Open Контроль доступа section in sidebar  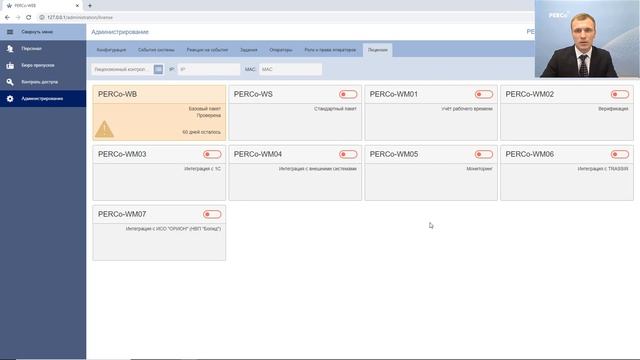click(x=43, y=82)
